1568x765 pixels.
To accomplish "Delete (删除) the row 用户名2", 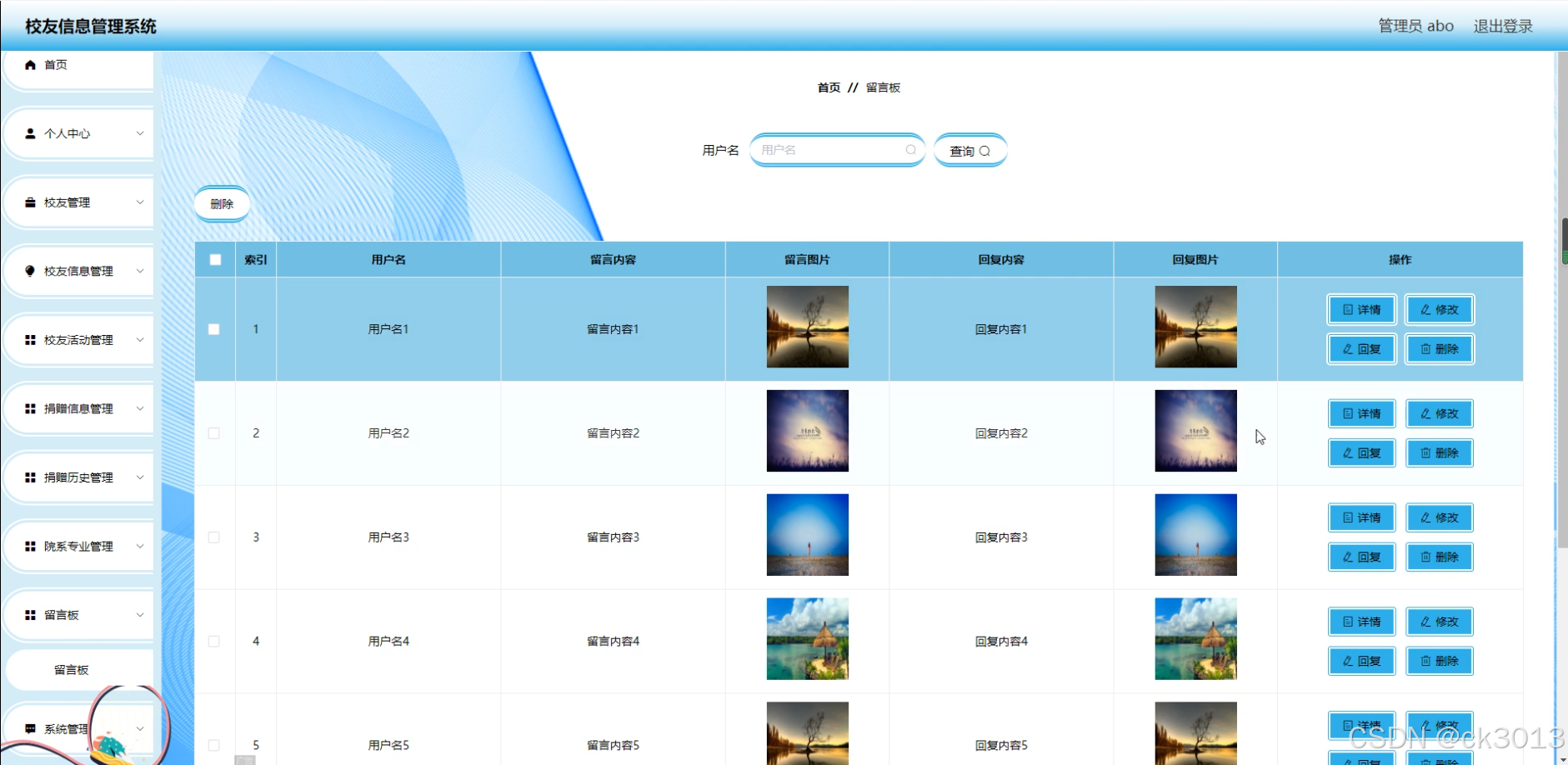I will tap(1440, 453).
